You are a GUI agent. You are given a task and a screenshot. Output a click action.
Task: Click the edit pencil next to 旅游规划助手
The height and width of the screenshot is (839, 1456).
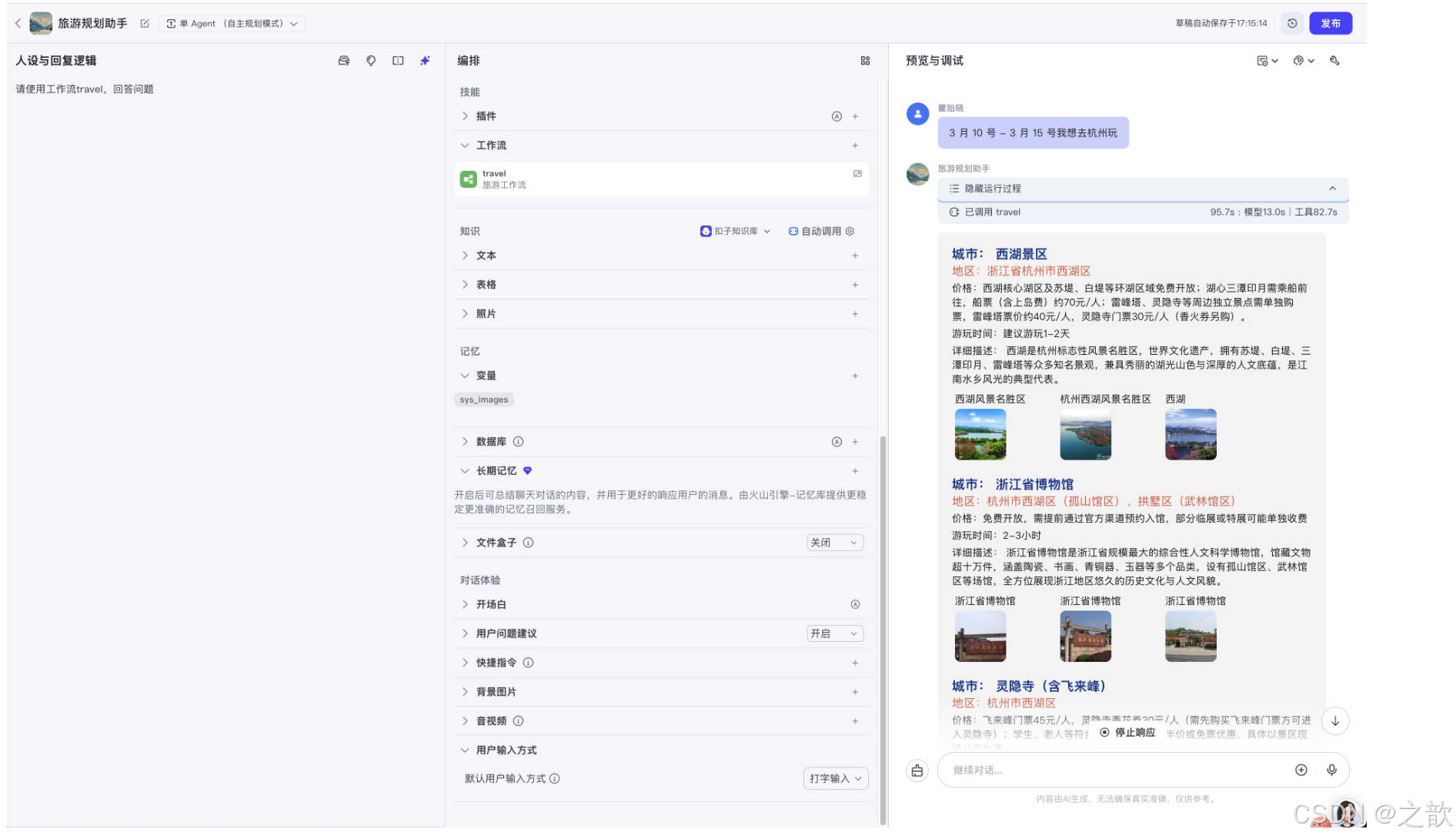click(x=145, y=23)
